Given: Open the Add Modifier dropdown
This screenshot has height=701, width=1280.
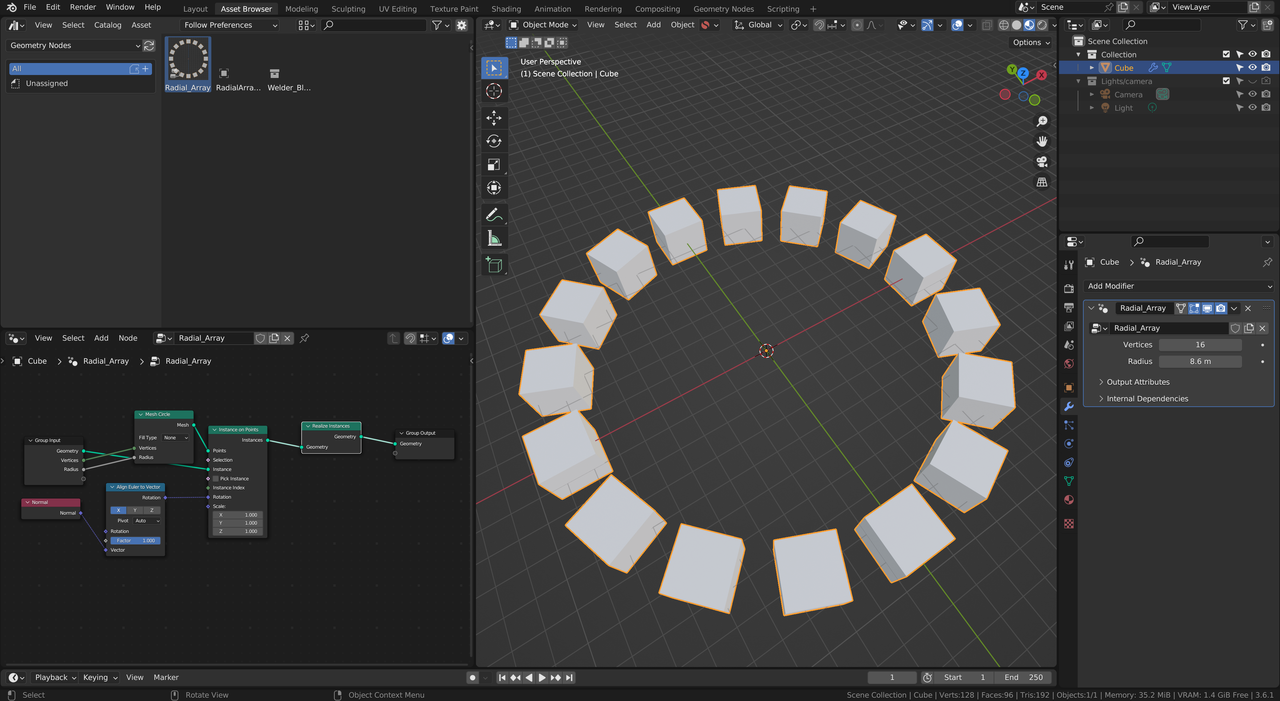Looking at the screenshot, I should tap(1178, 286).
